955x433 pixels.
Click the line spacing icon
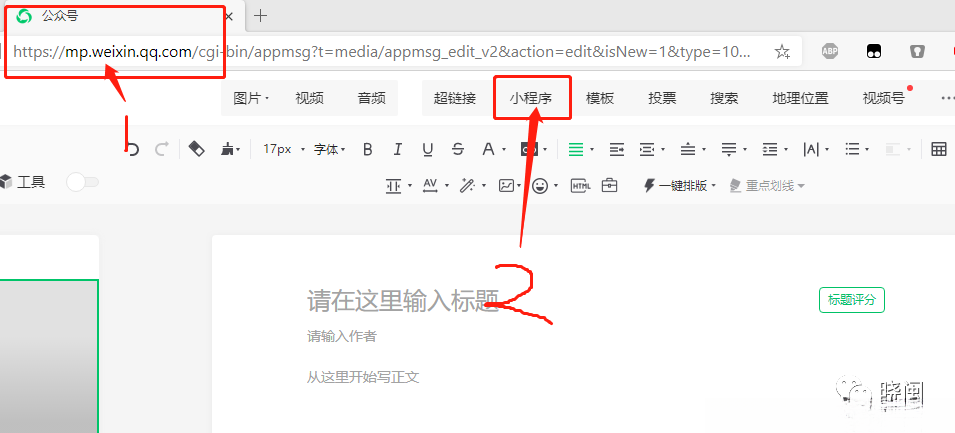(x=770, y=149)
